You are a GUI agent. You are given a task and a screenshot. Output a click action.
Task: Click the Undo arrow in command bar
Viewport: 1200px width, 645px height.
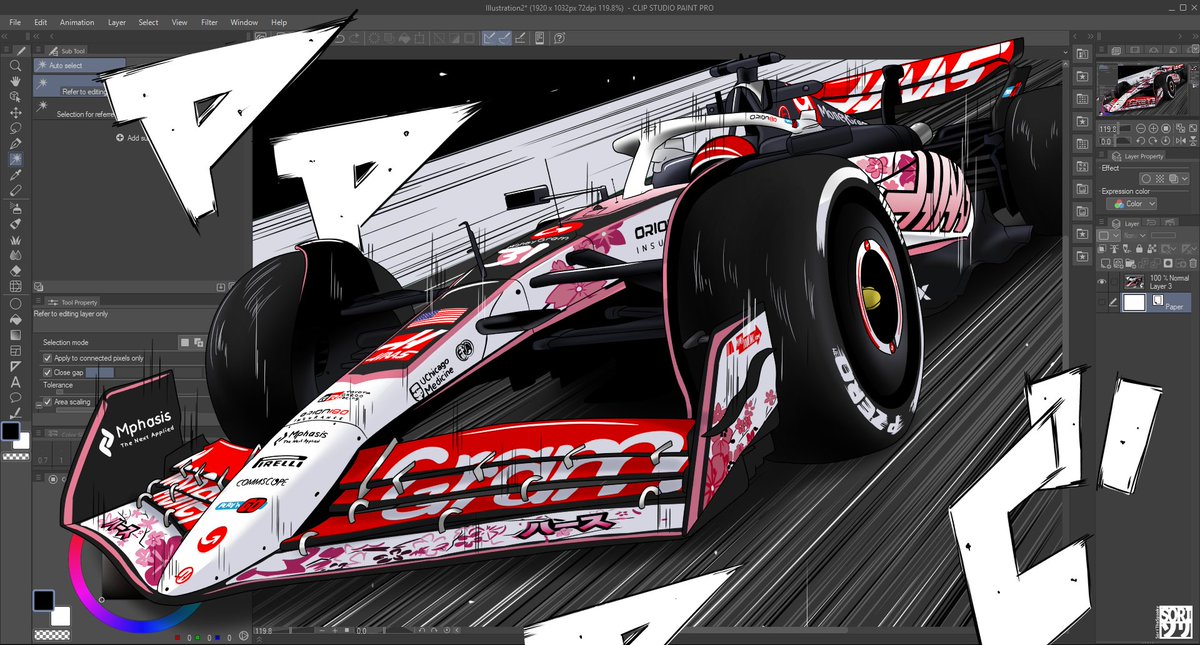339,38
